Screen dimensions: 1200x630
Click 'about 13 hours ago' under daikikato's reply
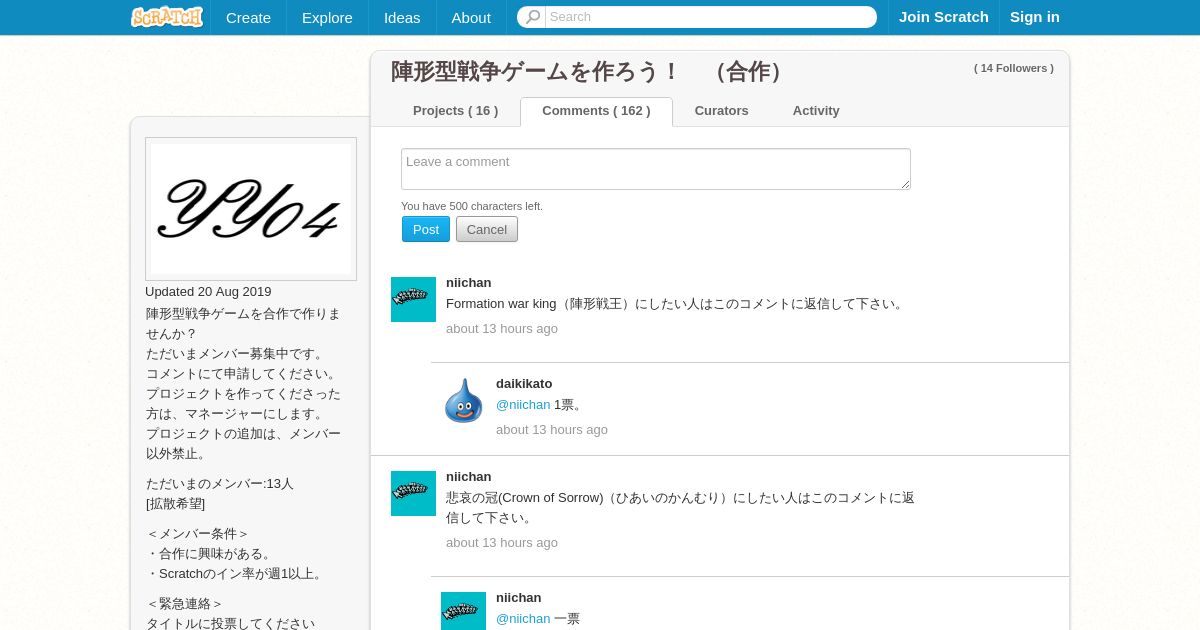[x=552, y=430]
